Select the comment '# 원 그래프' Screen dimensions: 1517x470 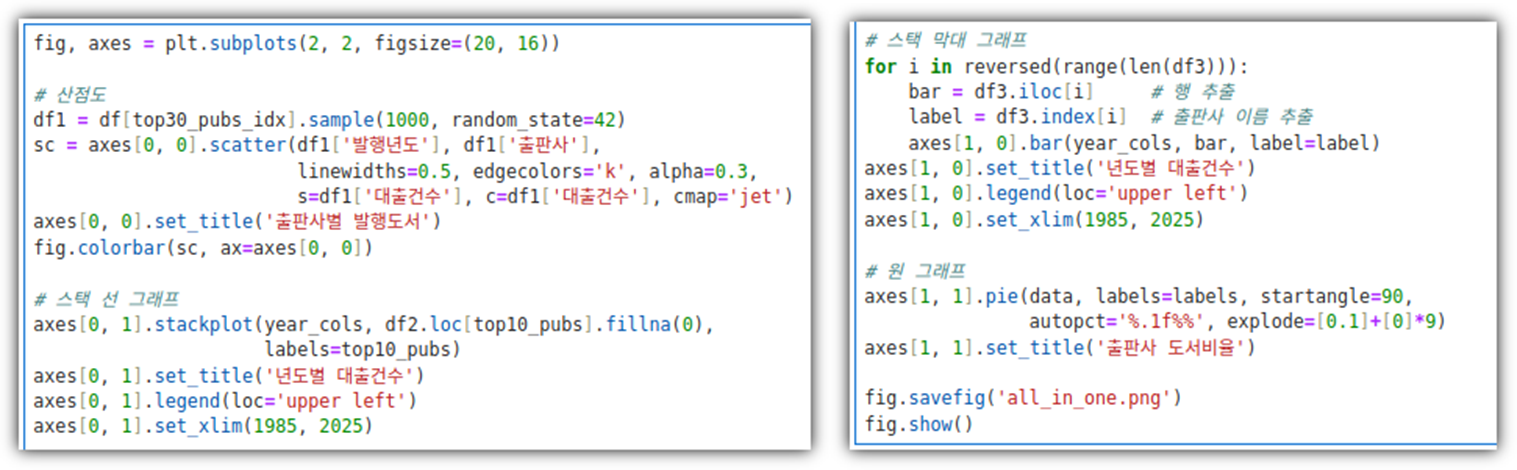[x=916, y=270]
